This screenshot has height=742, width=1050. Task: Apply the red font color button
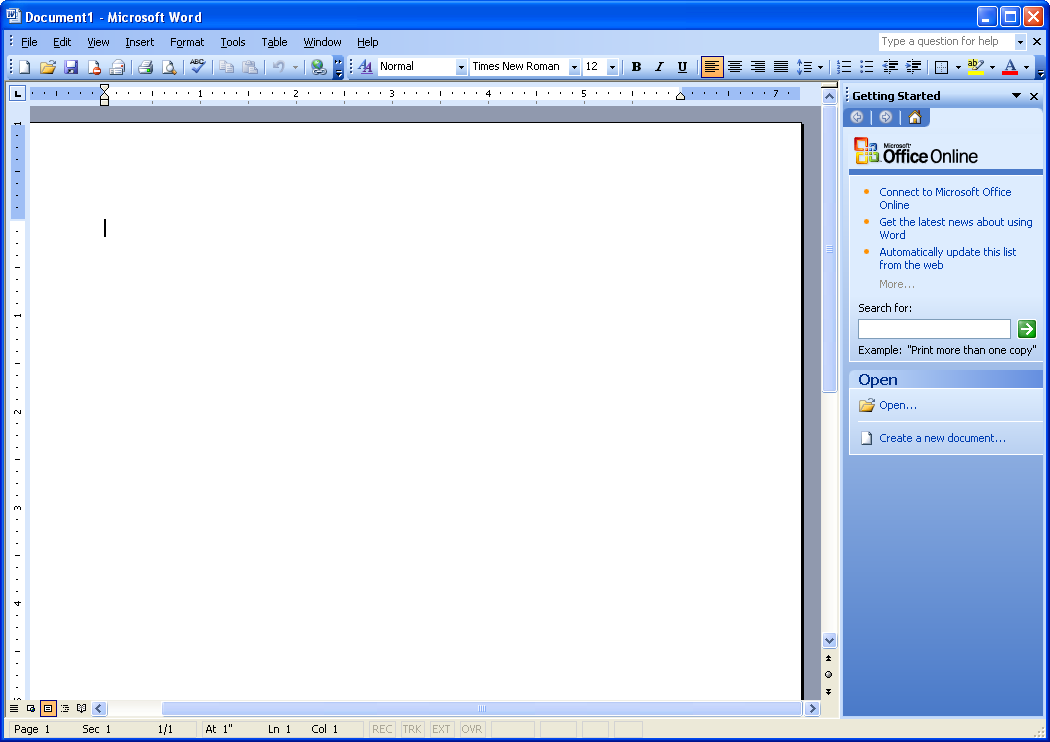1010,67
